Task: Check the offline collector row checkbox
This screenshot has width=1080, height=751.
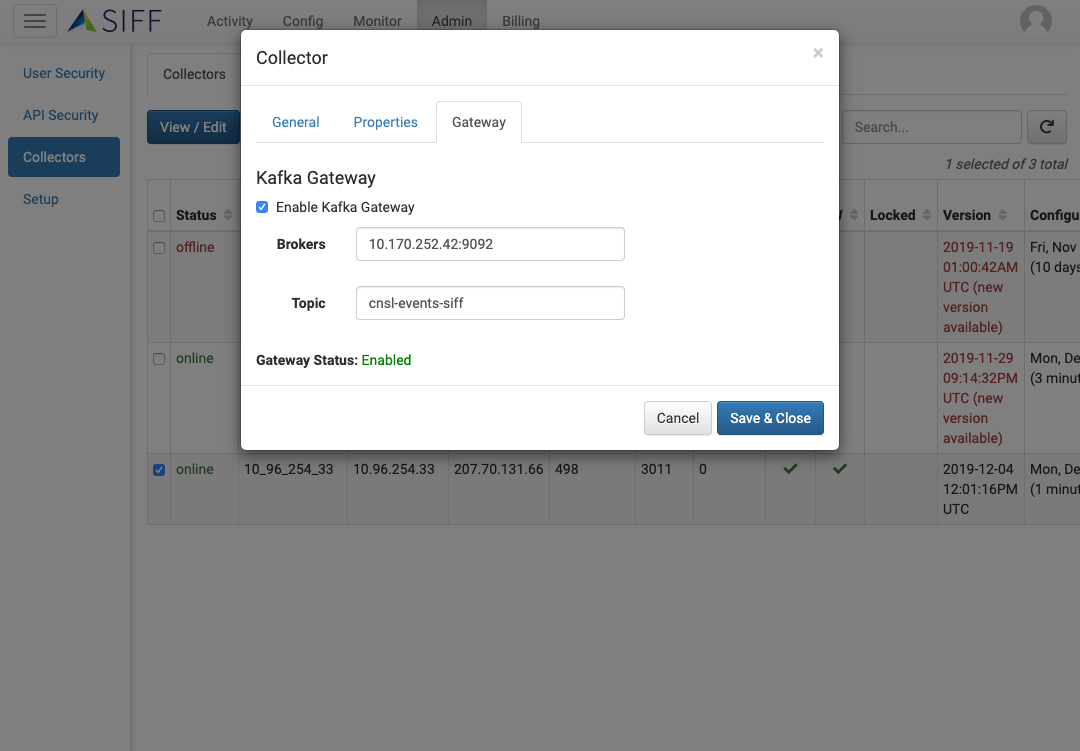Action: click(x=159, y=248)
